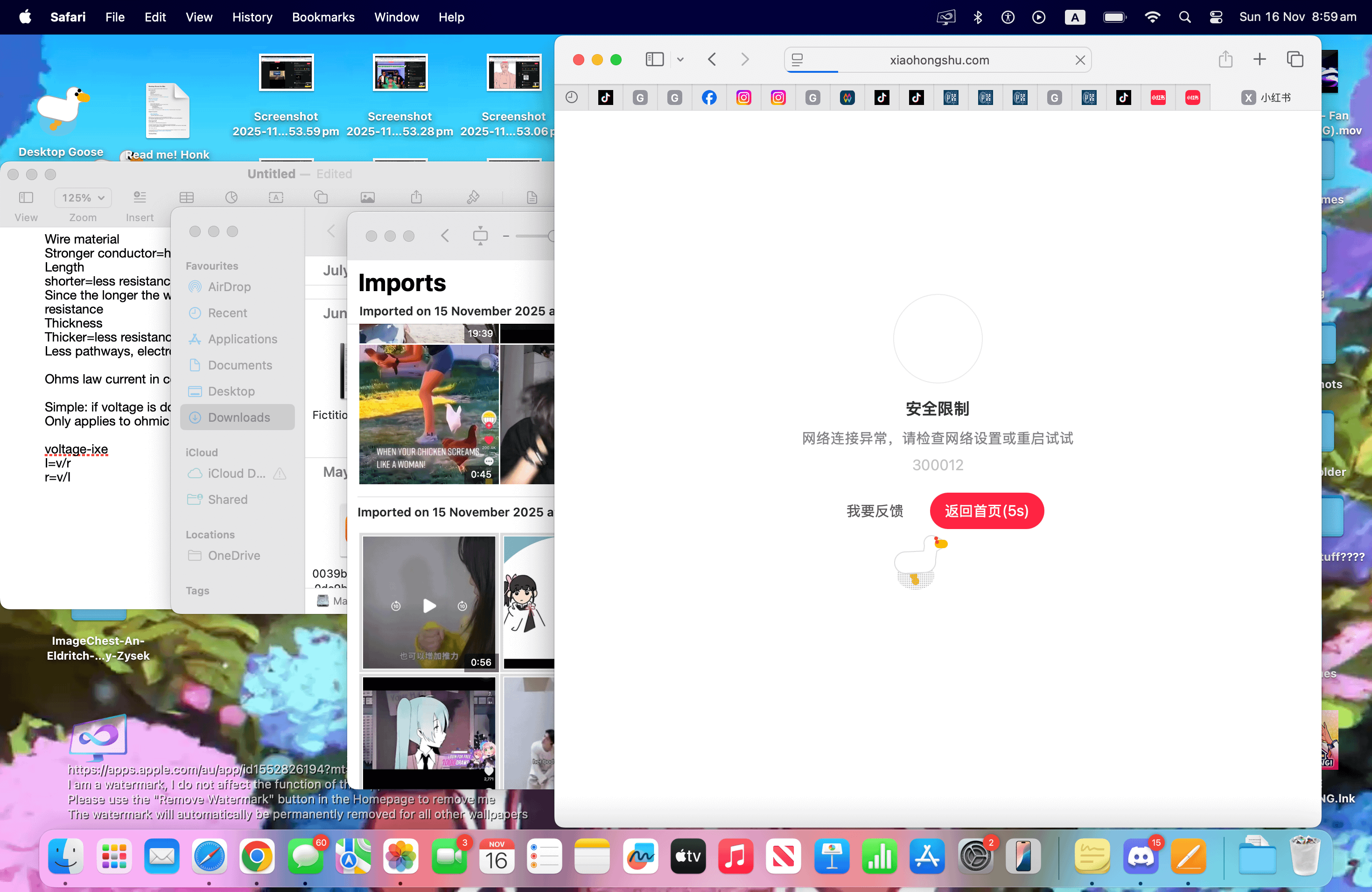This screenshot has width=1372, height=892.
Task: Click the 我要反馈 feedback link
Action: coord(875,510)
